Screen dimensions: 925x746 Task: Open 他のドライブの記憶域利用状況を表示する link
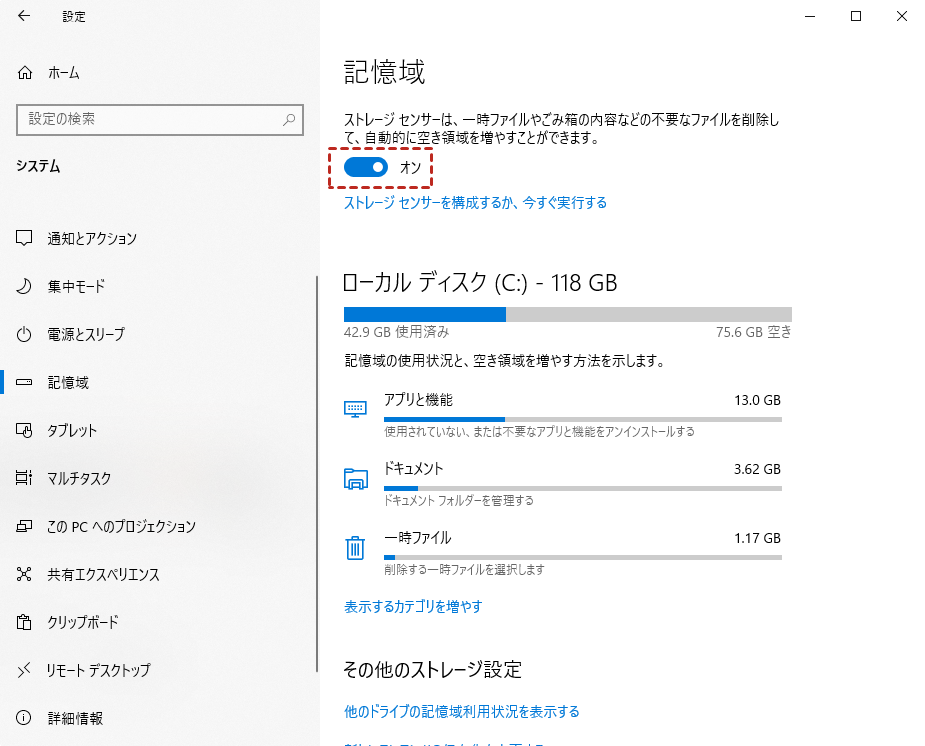(x=462, y=712)
